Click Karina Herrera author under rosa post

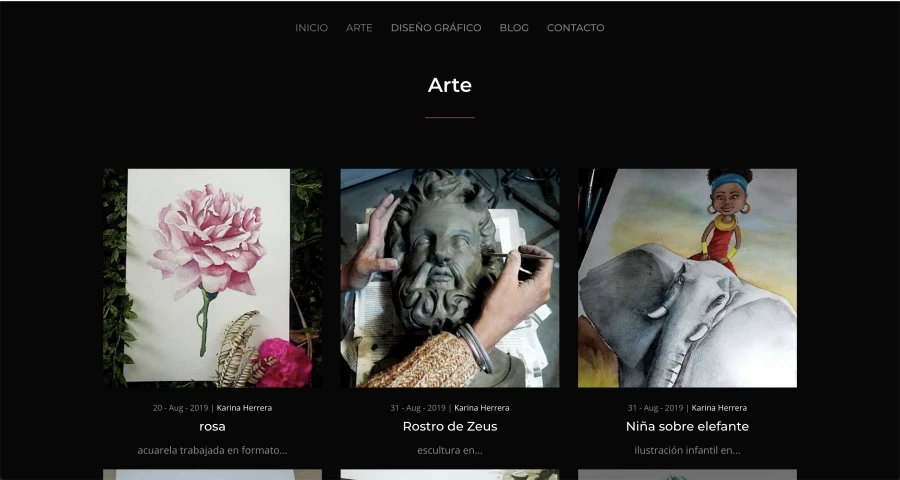coord(244,408)
